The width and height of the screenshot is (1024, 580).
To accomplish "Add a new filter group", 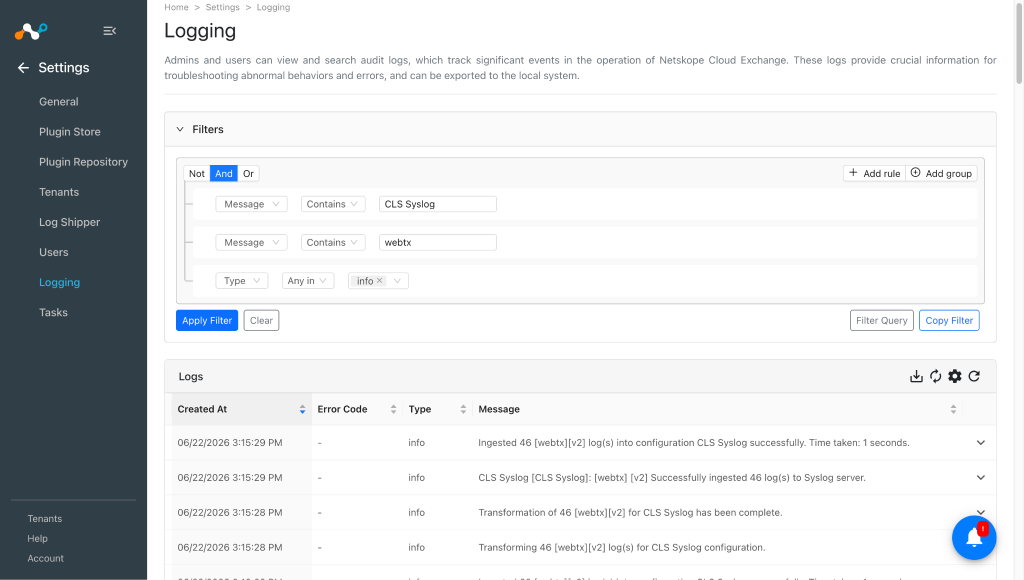I will pos(941,173).
